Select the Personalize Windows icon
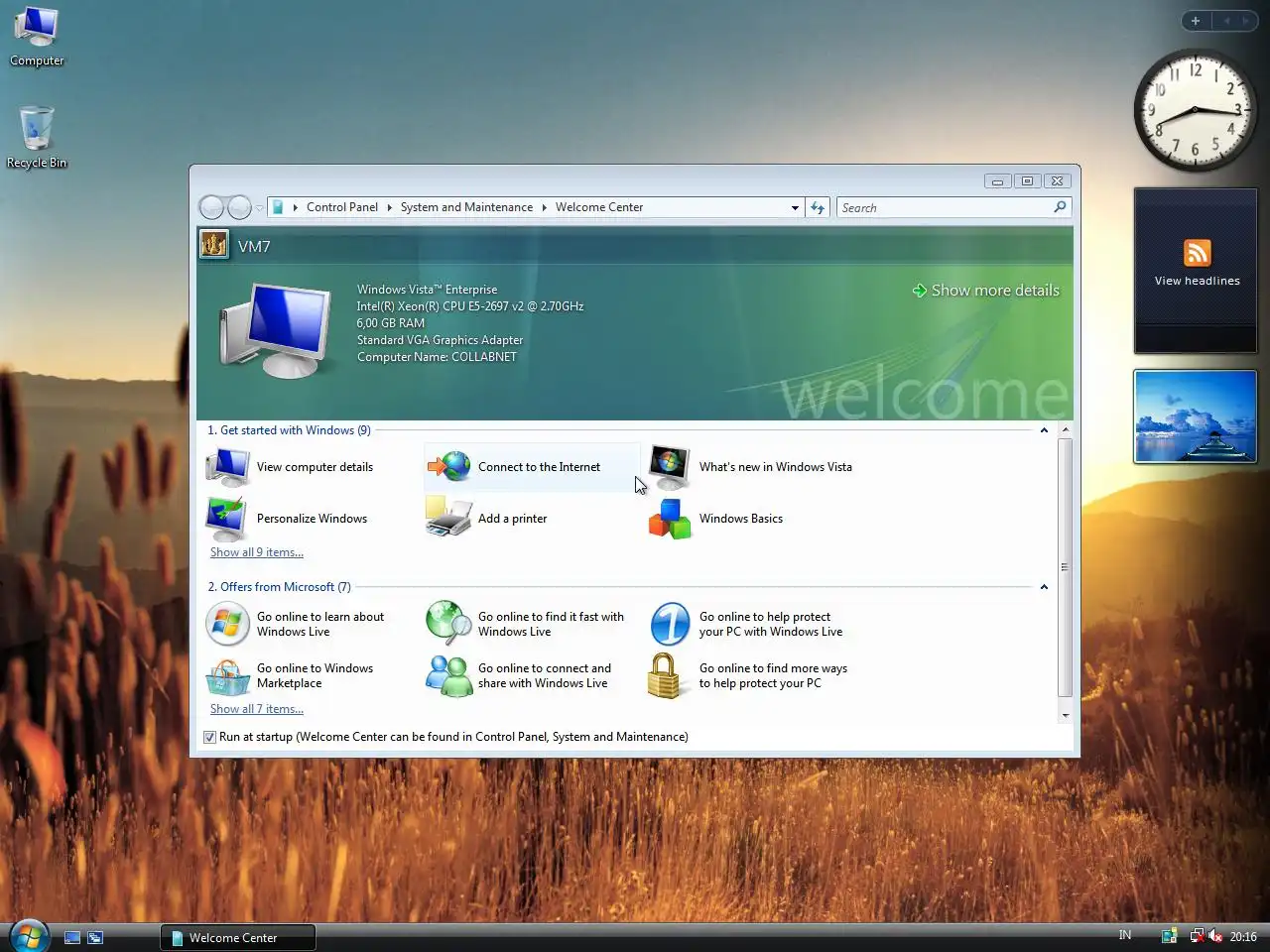 click(x=227, y=519)
